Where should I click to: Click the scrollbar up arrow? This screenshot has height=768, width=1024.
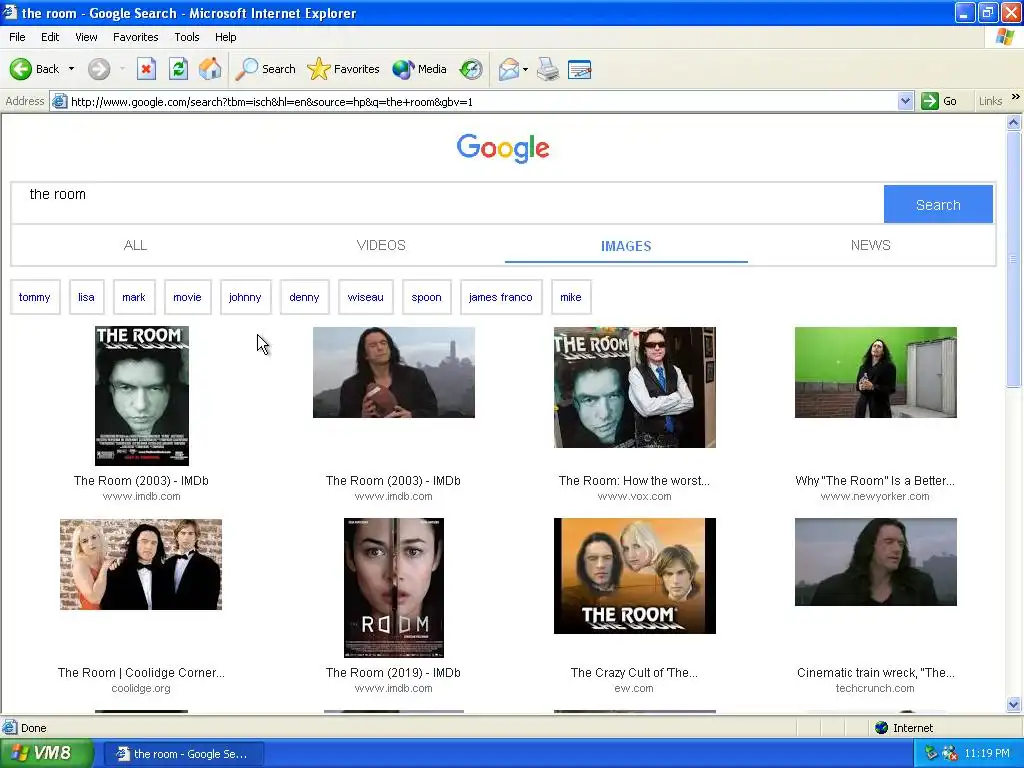pyautogui.click(x=1014, y=122)
